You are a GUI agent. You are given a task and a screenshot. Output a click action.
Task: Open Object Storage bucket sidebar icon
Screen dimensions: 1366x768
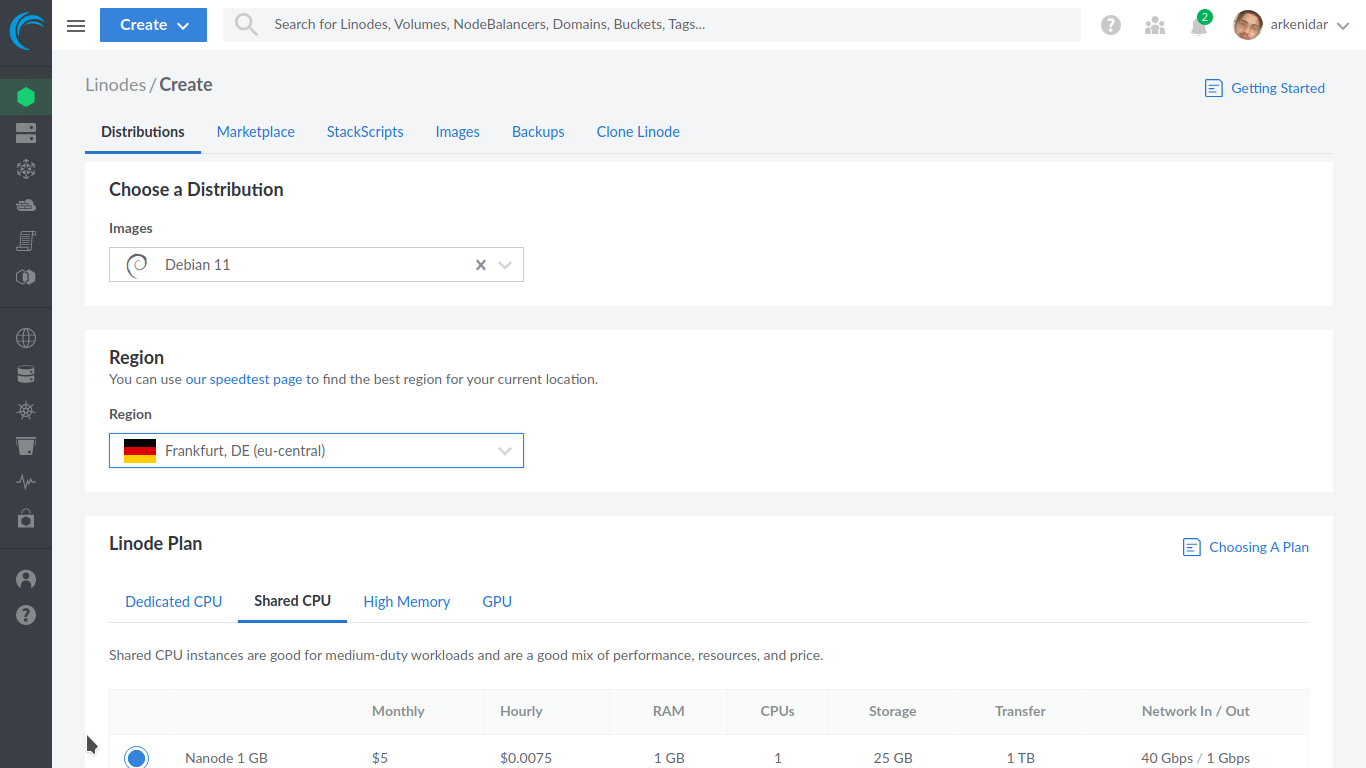point(26,446)
